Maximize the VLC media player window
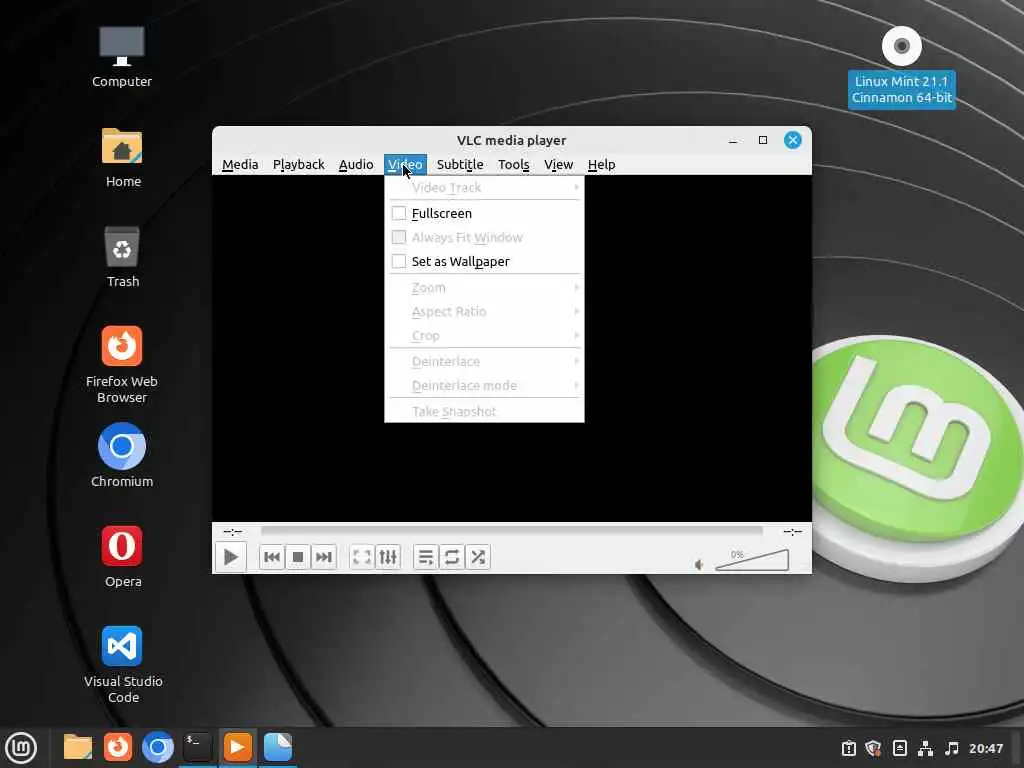The image size is (1024, 768). tap(763, 140)
